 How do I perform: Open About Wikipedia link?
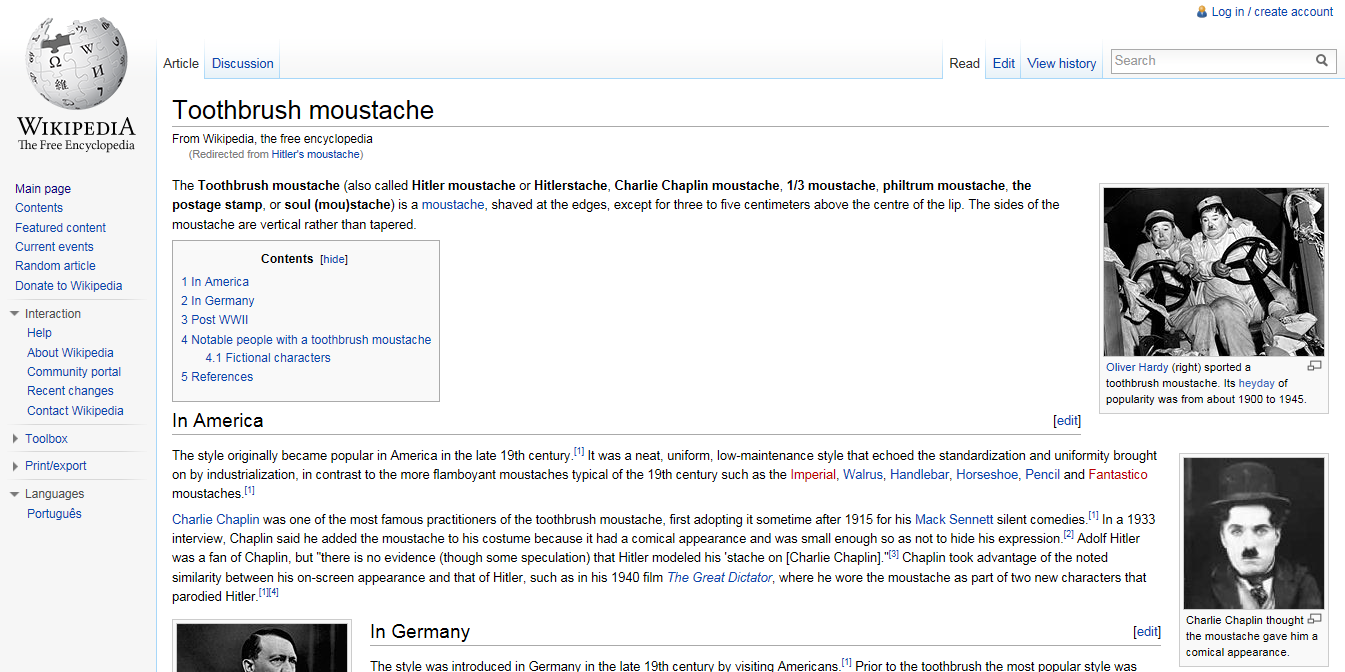pos(70,353)
